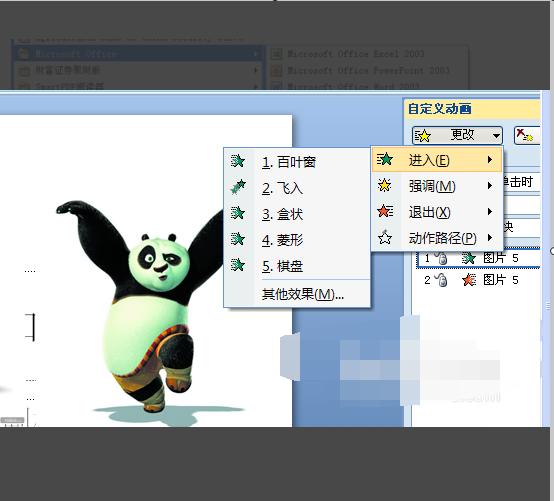Click the 更改 change-effect button

pyautogui.click(x=457, y=135)
